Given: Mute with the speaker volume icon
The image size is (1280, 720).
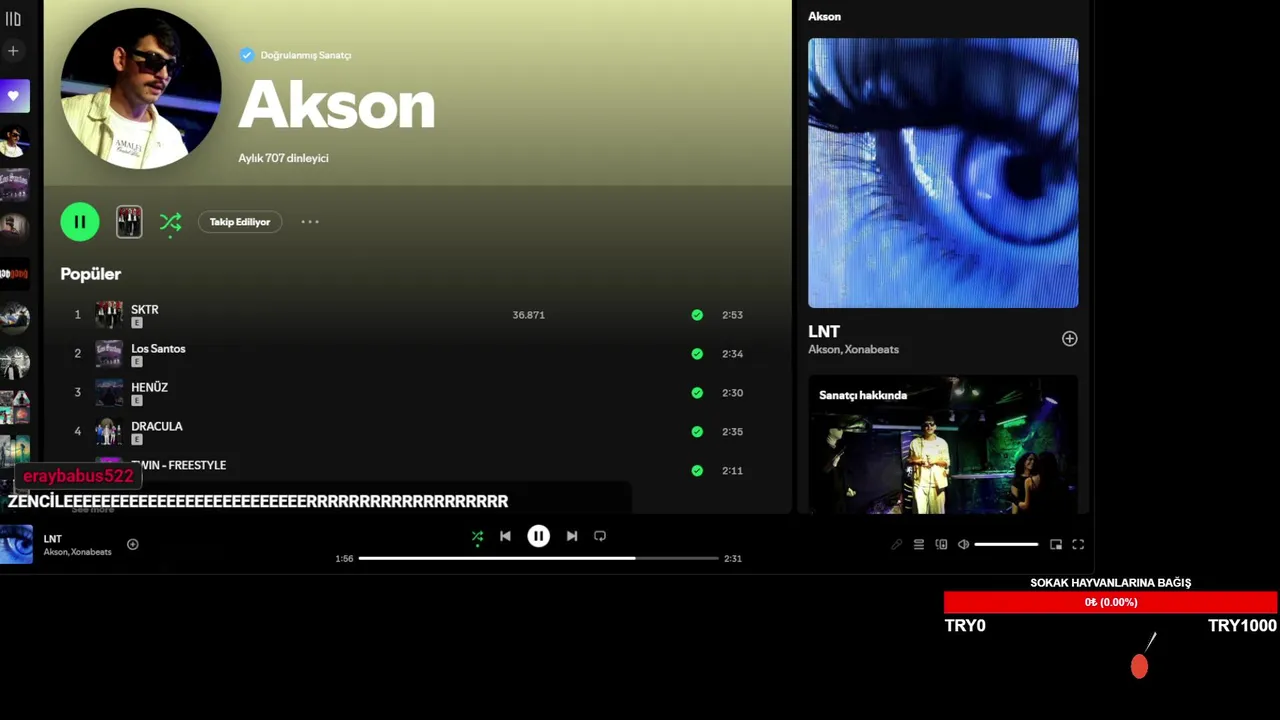Looking at the screenshot, I should [x=963, y=545].
